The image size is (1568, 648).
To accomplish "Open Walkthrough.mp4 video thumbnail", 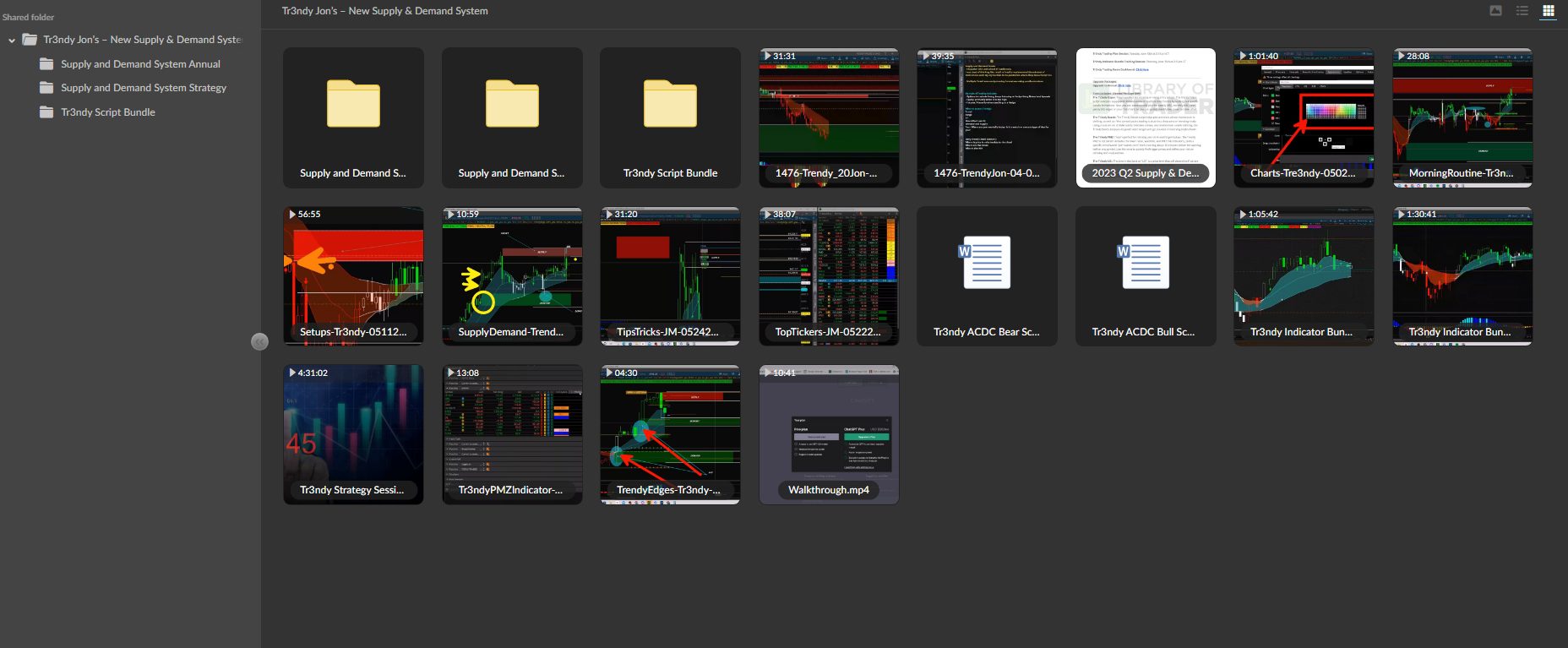I will [829, 434].
